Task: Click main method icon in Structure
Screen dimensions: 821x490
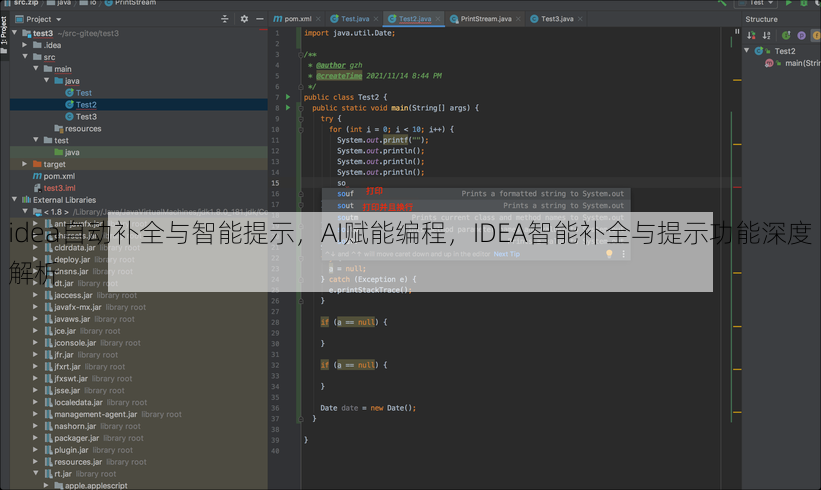Action: (x=769, y=63)
